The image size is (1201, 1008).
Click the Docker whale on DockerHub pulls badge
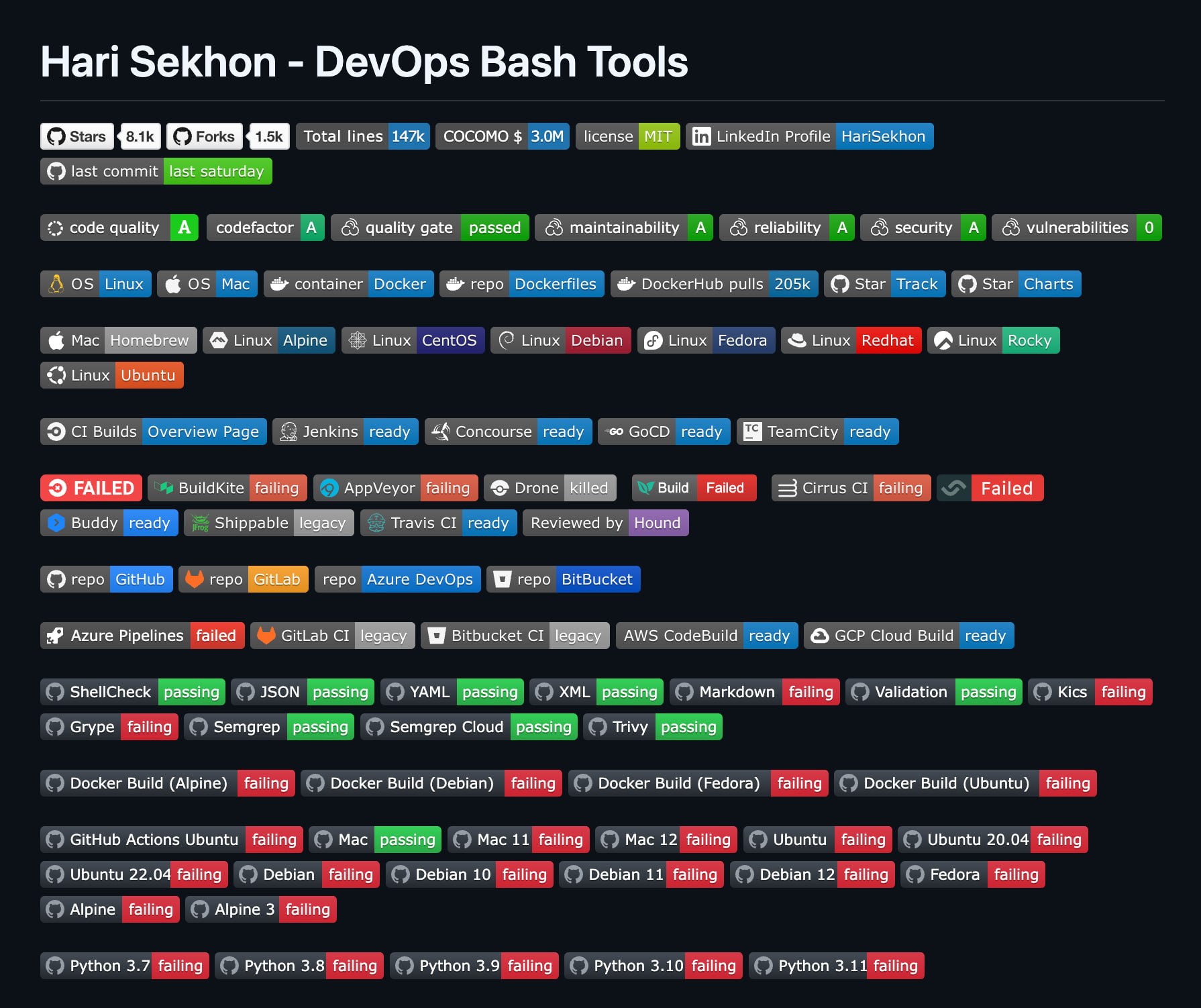(x=627, y=285)
